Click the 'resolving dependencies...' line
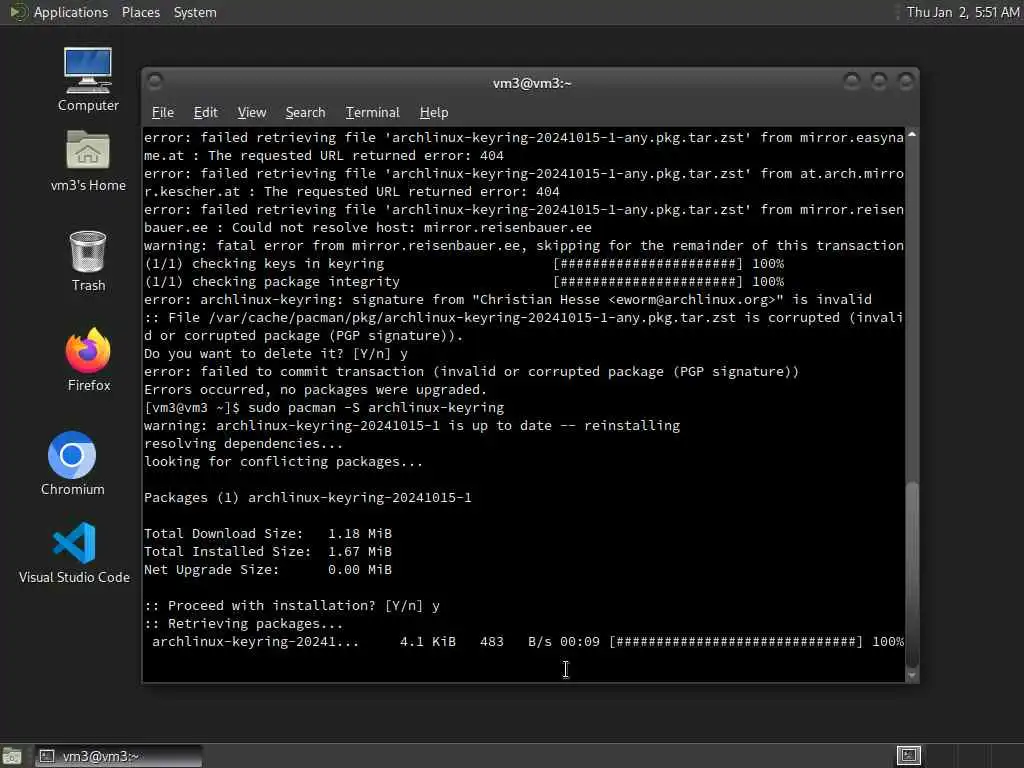The image size is (1024, 768). pos(244,443)
